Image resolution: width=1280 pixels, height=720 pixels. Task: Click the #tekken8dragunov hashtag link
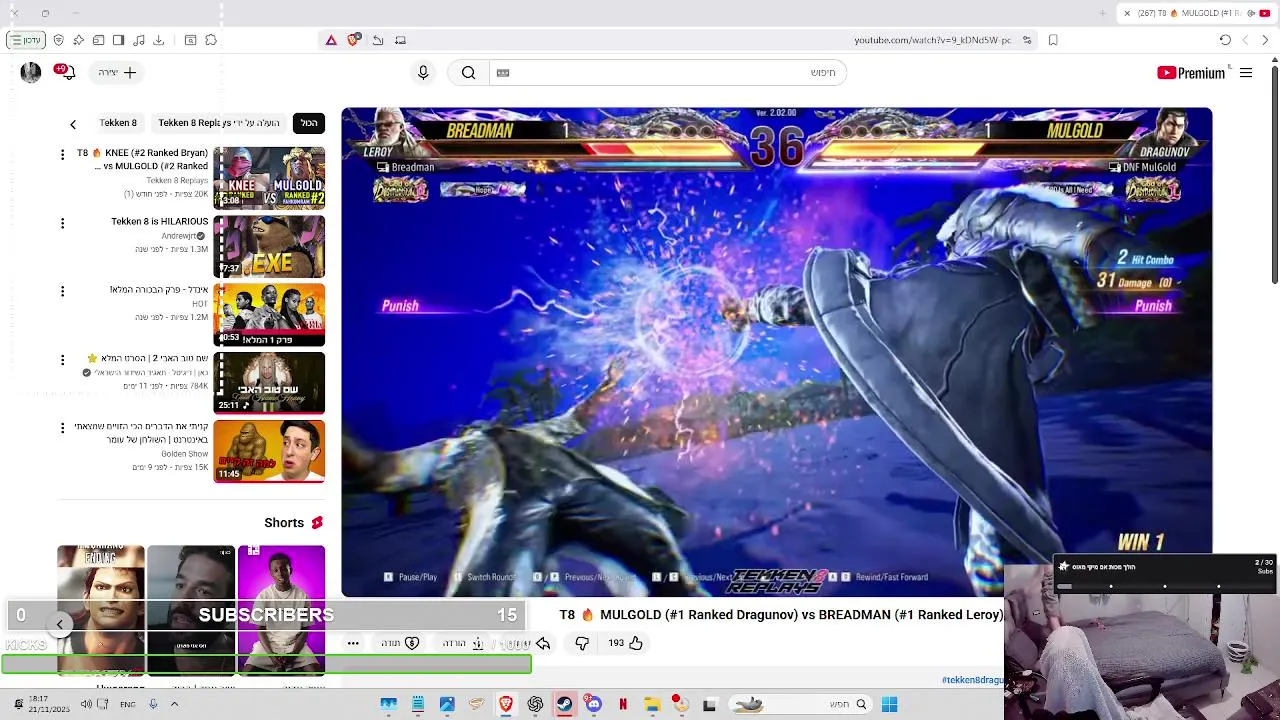pyautogui.click(x=972, y=680)
